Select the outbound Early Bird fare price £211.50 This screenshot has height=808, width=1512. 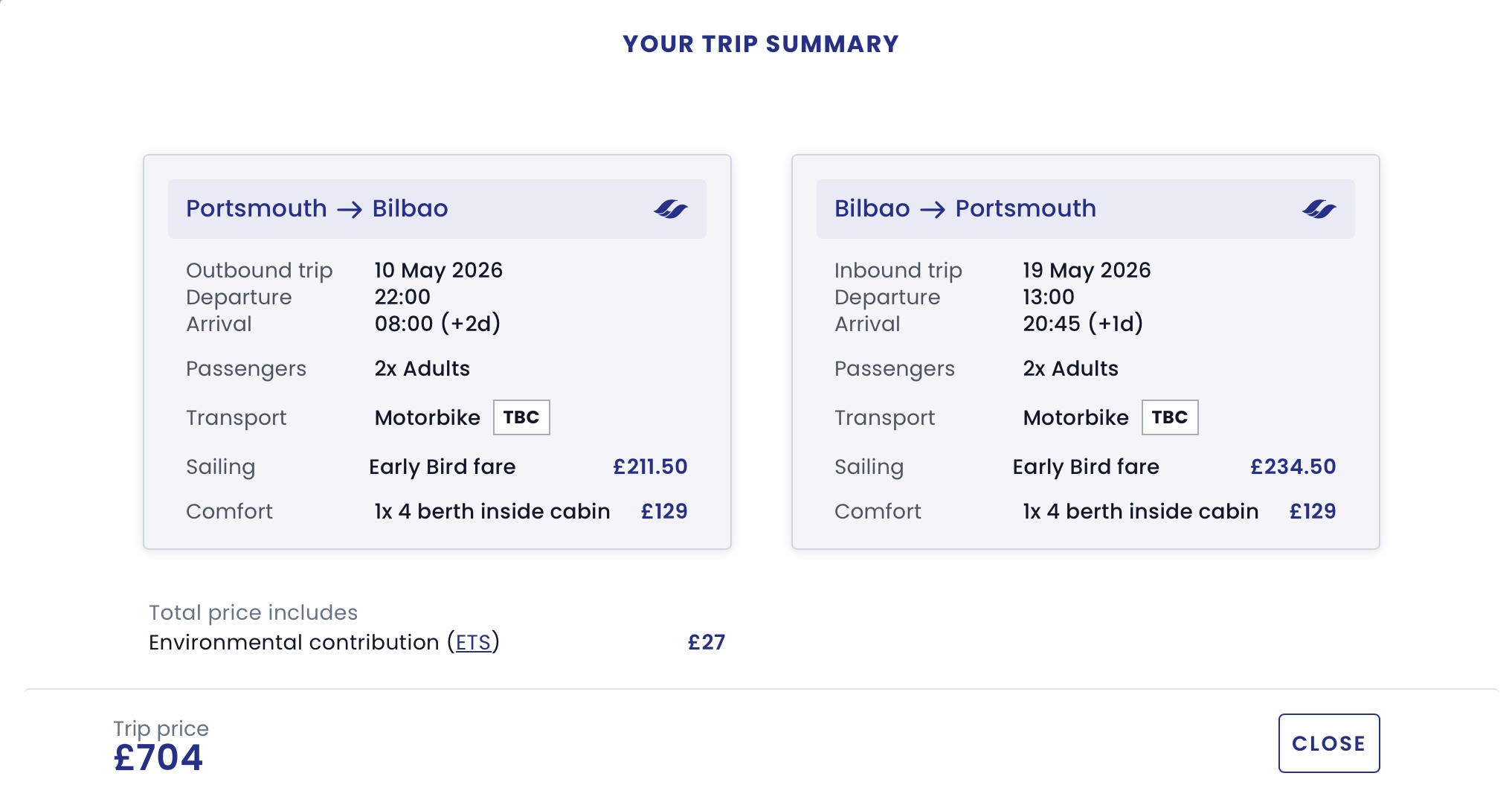pos(650,466)
